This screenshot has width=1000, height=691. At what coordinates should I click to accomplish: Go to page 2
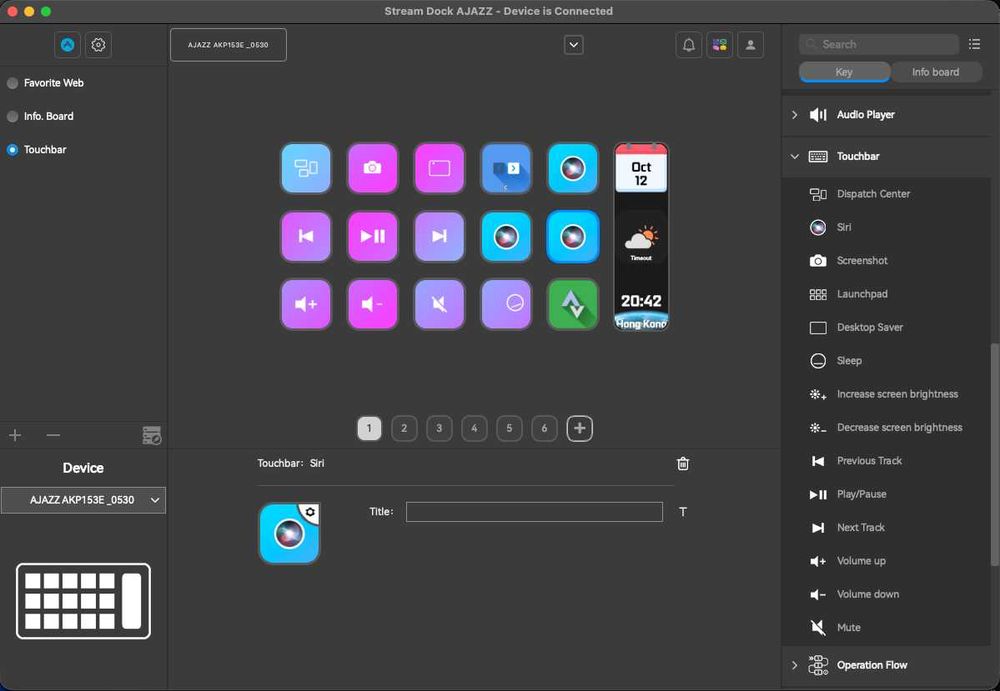coord(404,428)
